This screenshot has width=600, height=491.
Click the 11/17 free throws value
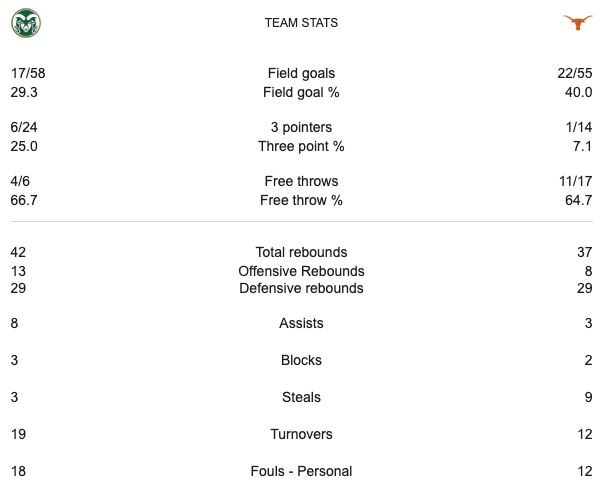tap(575, 181)
